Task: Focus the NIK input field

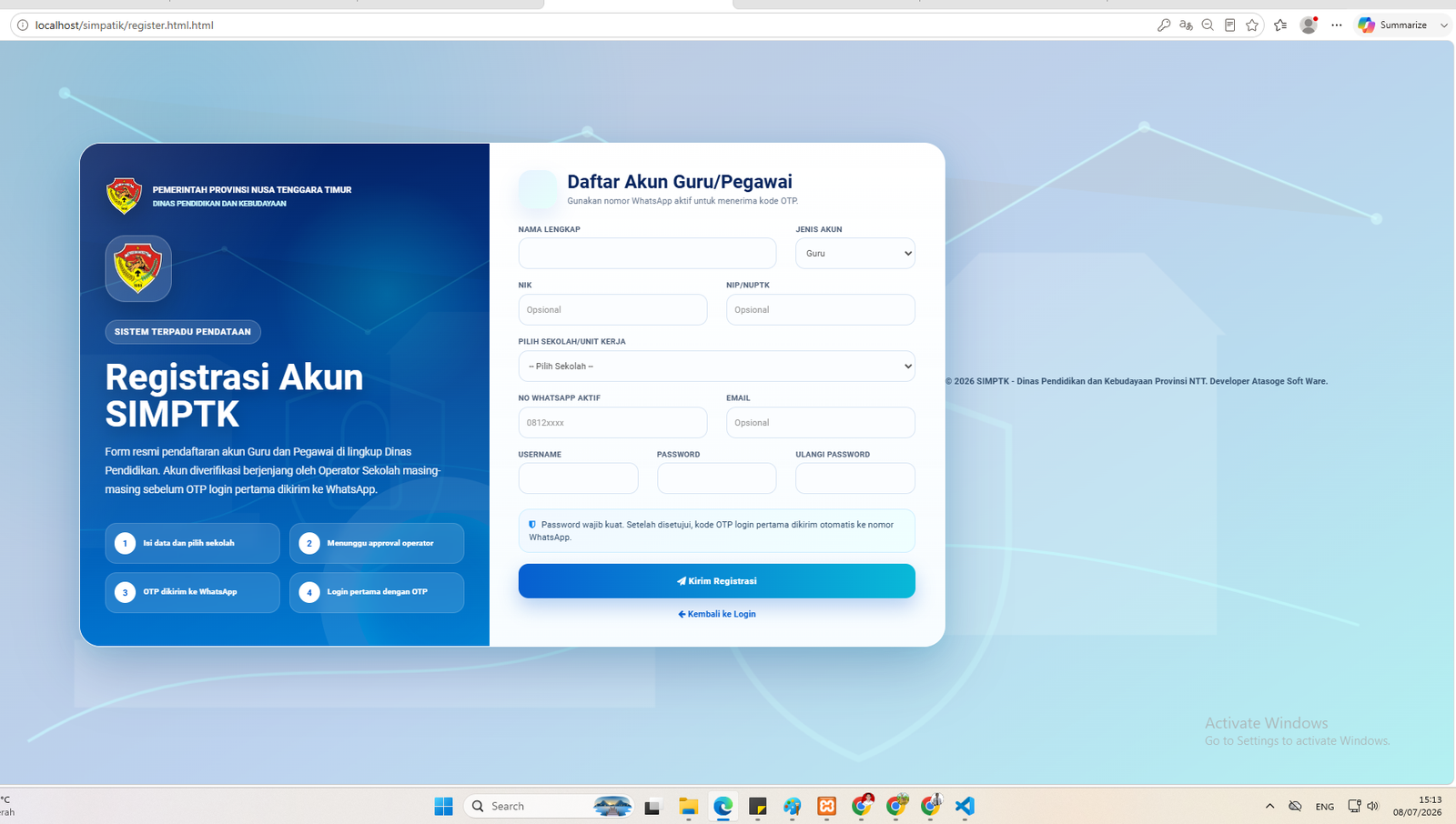Action: point(612,309)
